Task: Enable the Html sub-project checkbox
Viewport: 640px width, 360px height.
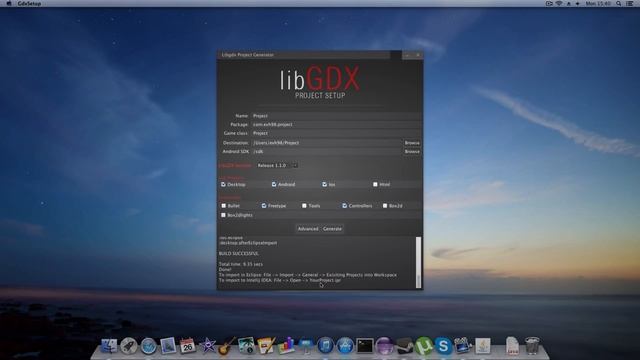Action: [x=375, y=184]
